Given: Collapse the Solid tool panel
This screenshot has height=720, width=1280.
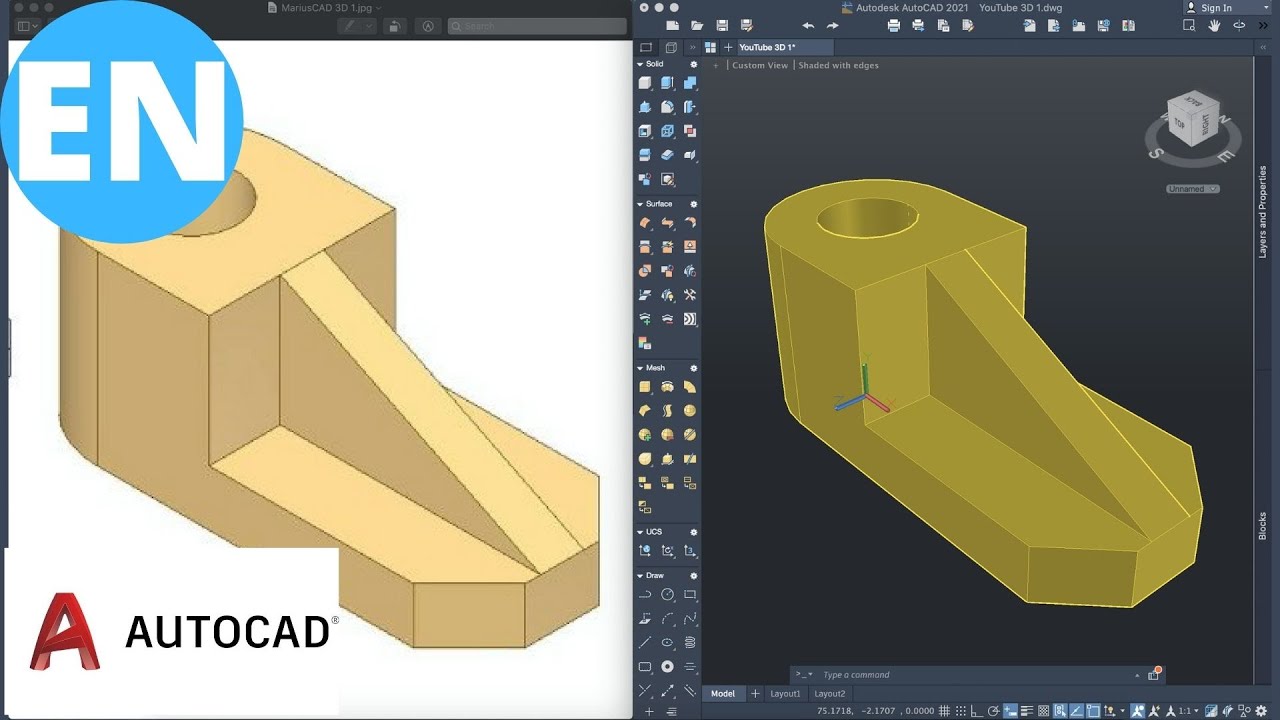Looking at the screenshot, I should tap(640, 64).
